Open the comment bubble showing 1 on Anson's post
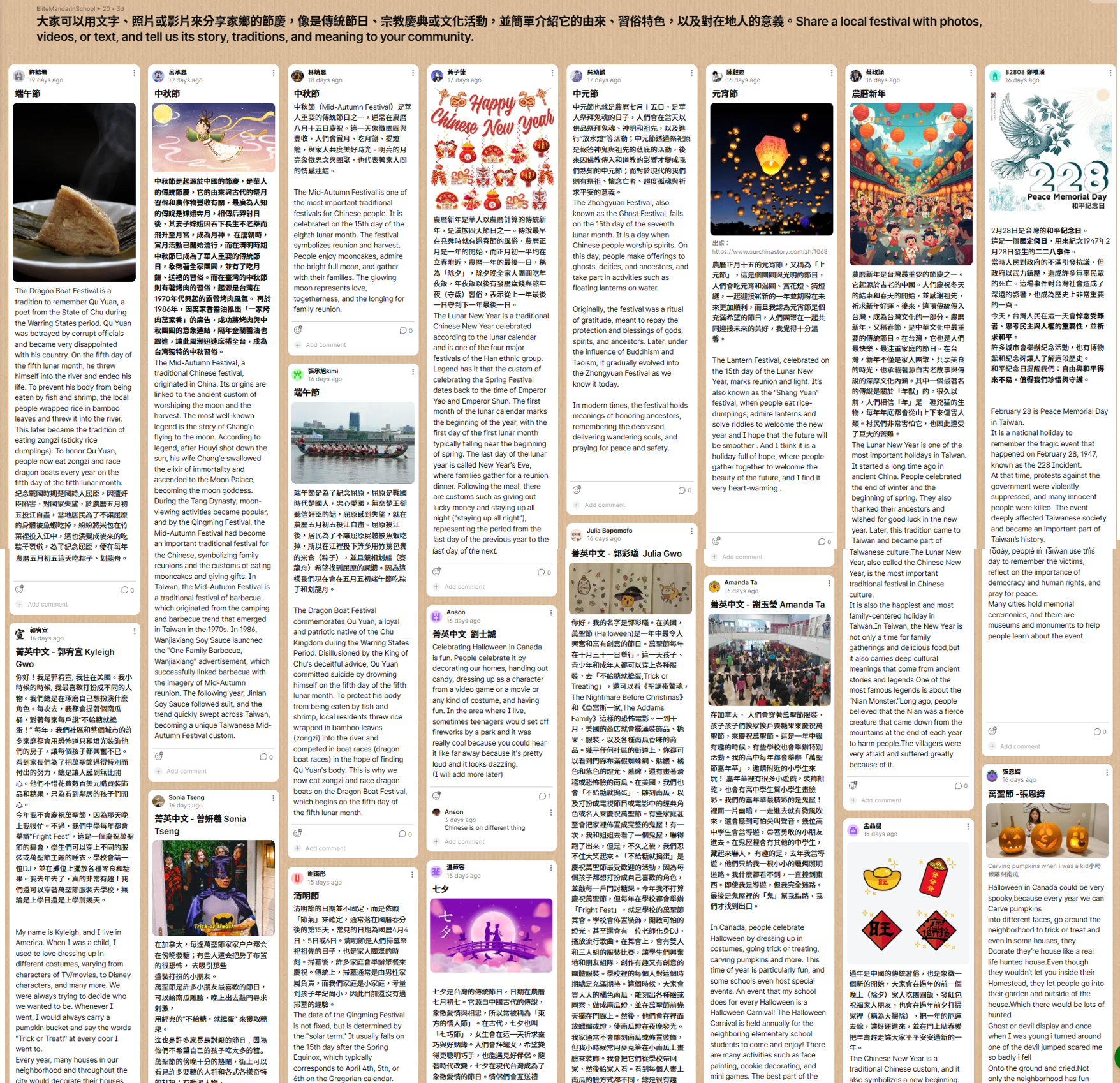 click(x=544, y=796)
